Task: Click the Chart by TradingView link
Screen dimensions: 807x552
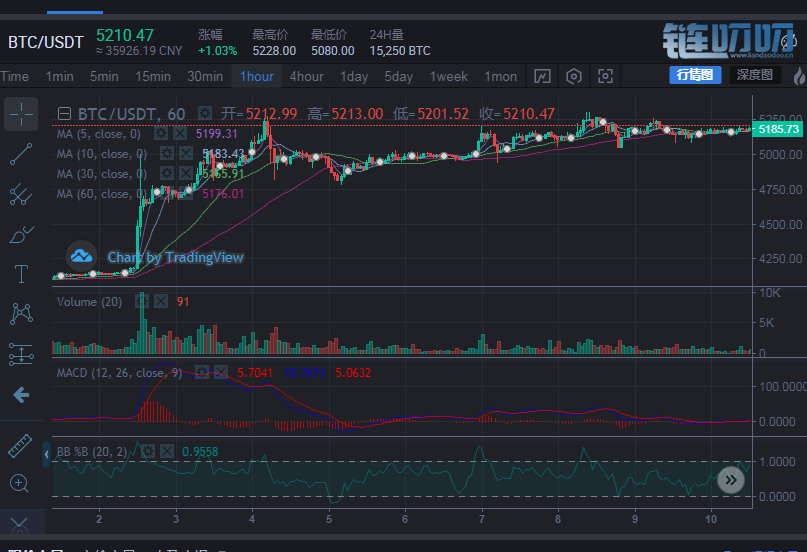Action: (x=175, y=257)
